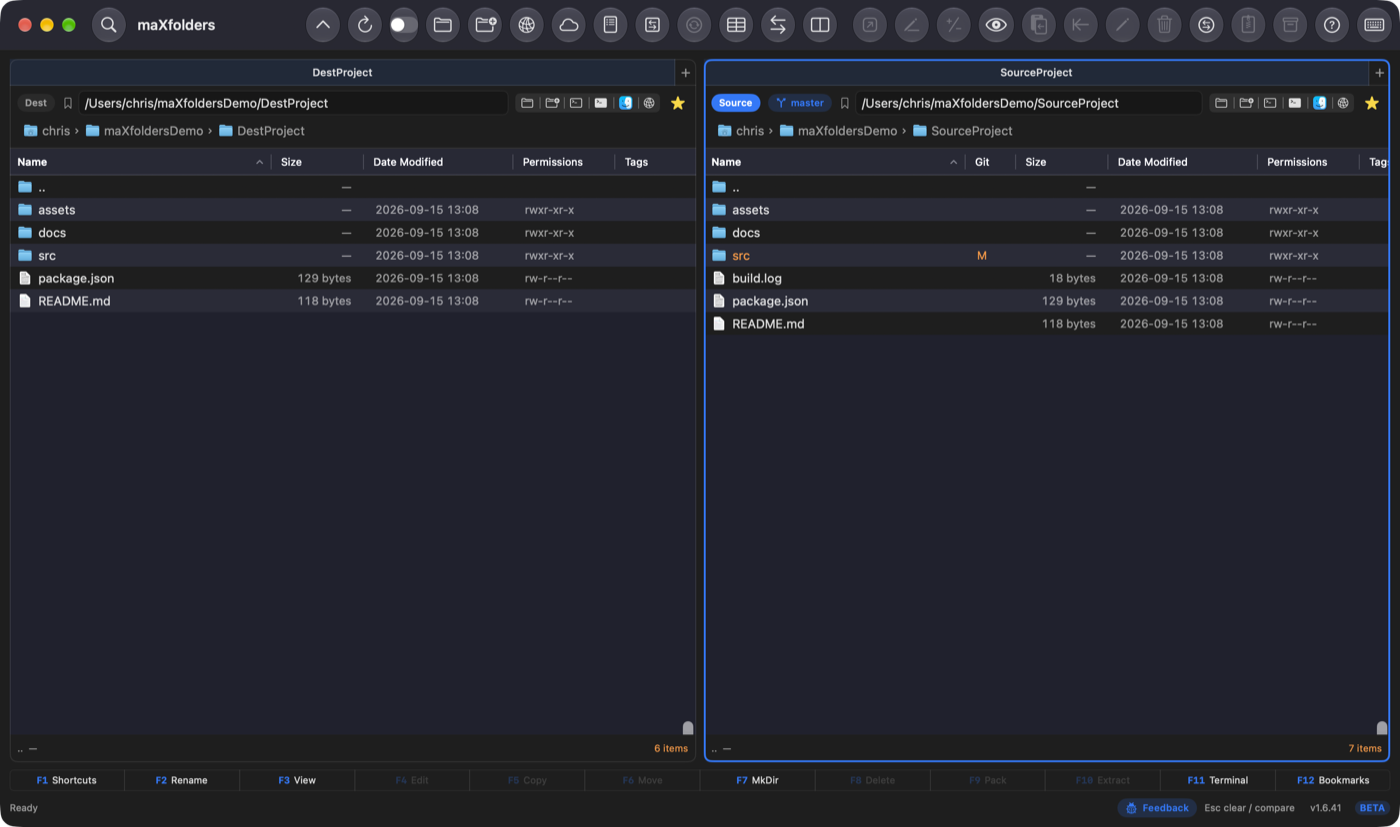The image size is (1400, 827).
Task: Click the split dual-pane layout toolbar icon
Action: coord(820,25)
